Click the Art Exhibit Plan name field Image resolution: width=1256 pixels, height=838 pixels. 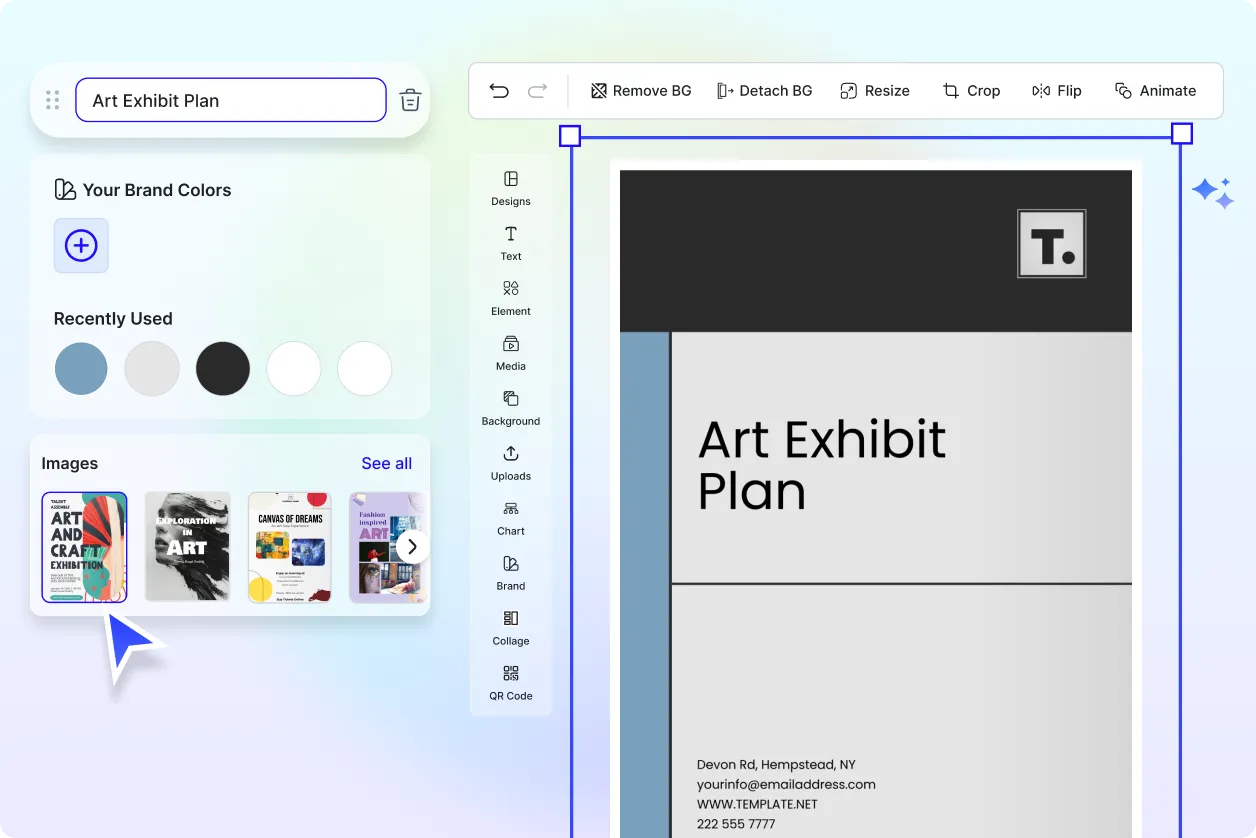230,100
